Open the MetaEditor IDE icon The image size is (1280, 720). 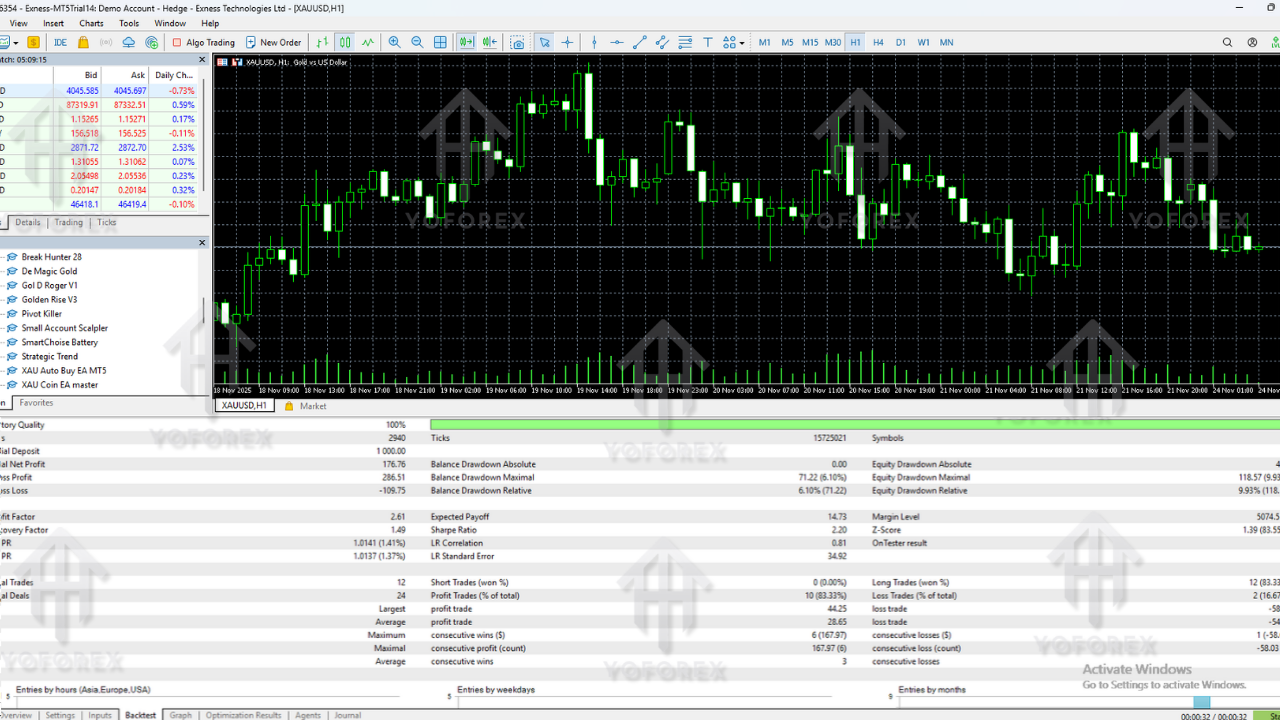(60, 43)
